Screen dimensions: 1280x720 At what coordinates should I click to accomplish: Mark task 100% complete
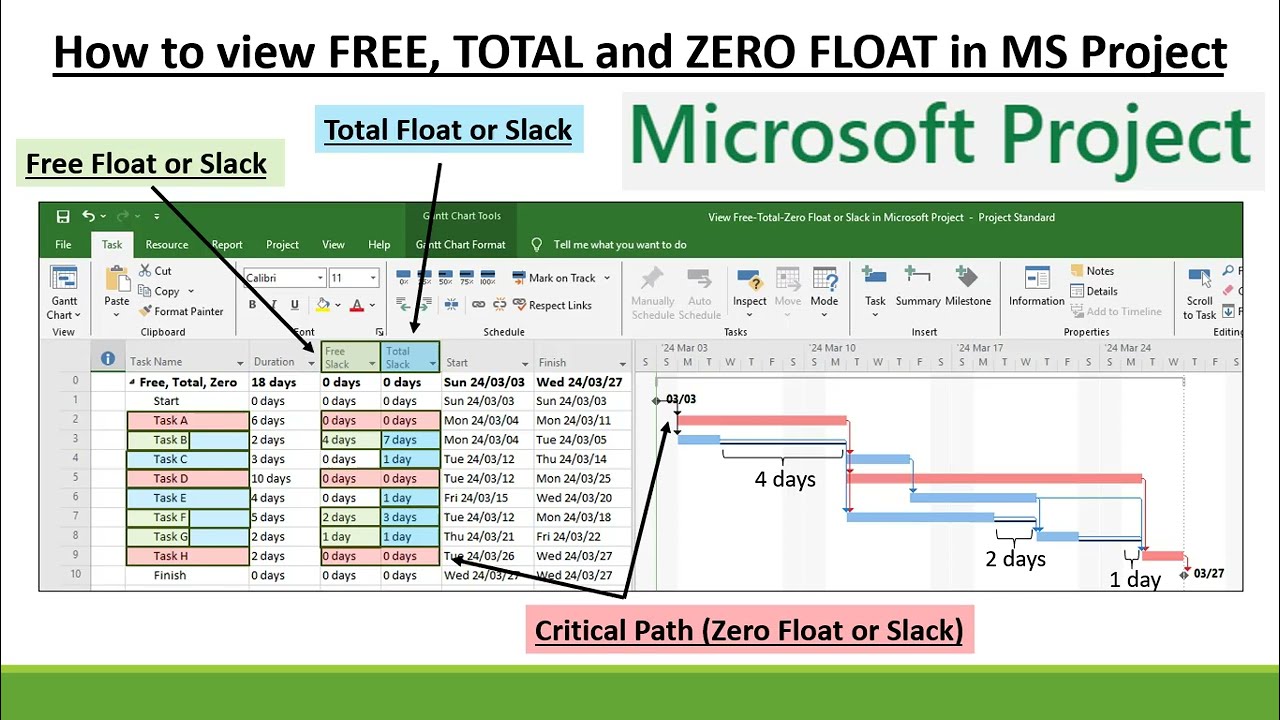click(x=488, y=278)
